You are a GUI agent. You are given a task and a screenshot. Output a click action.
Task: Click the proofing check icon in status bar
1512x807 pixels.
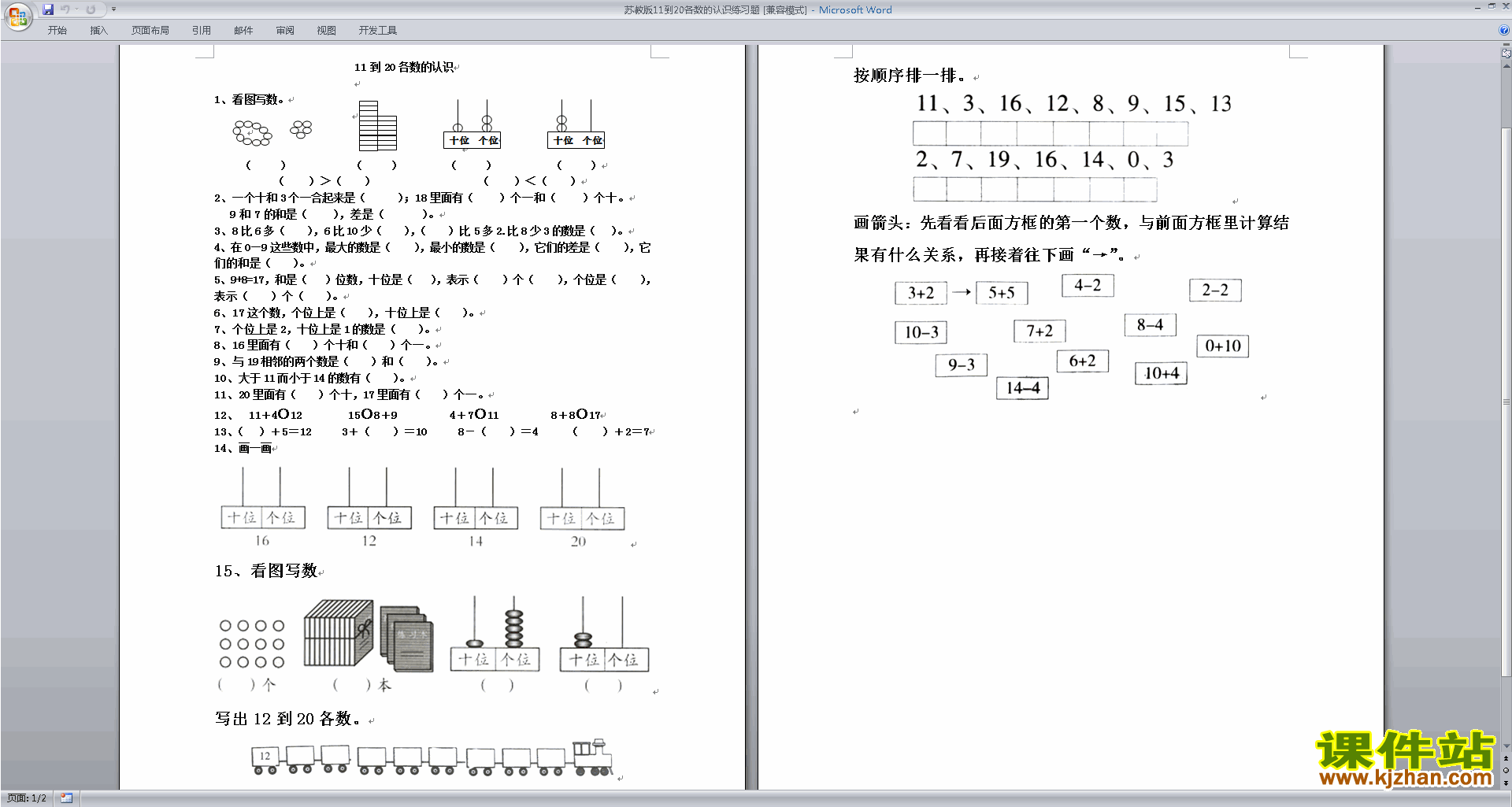[66, 798]
